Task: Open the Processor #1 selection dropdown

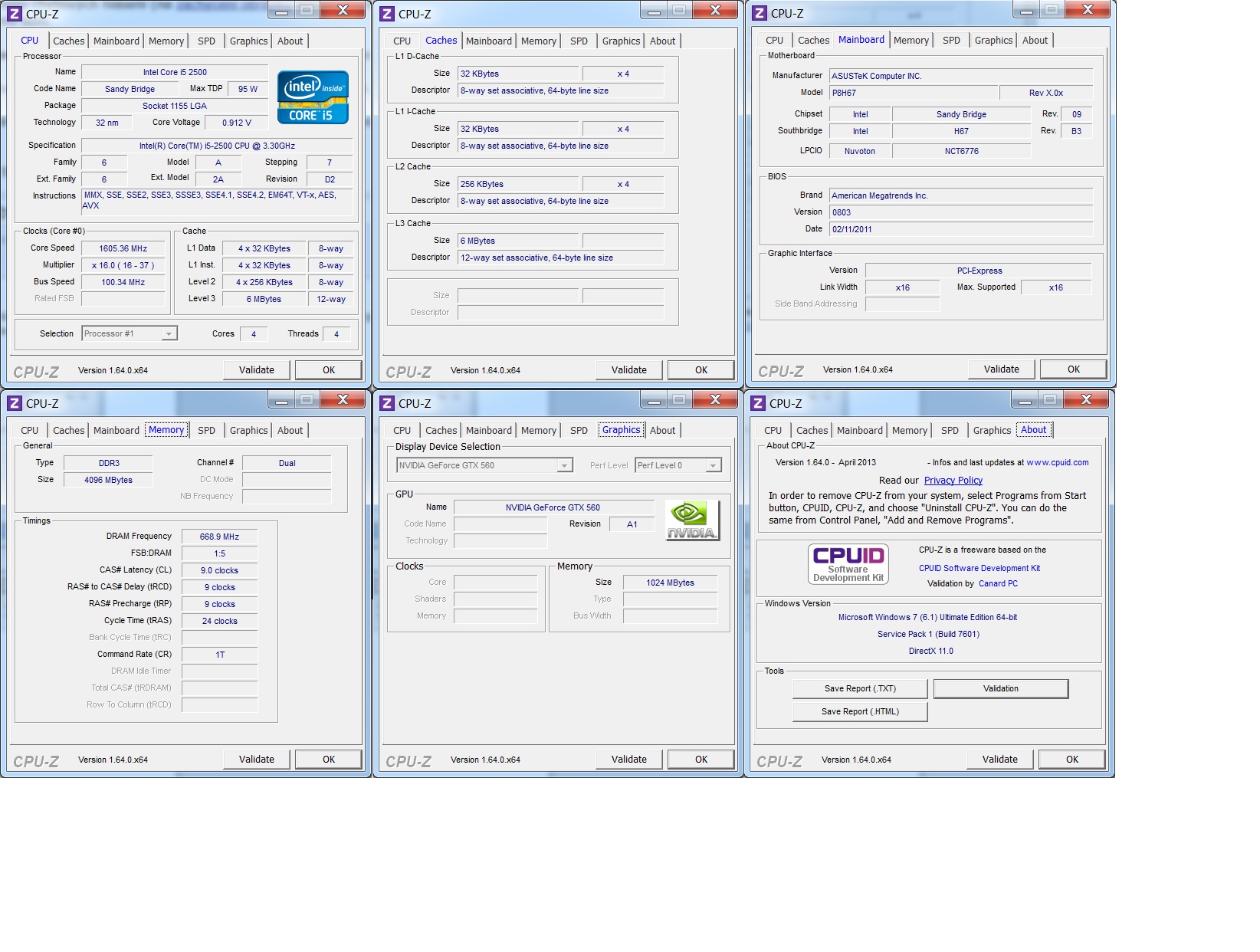Action: tap(169, 333)
